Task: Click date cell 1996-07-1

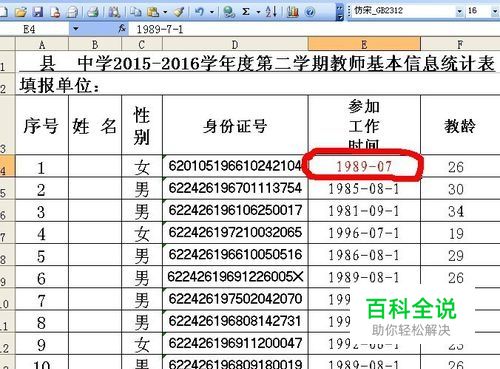Action: coord(364,233)
